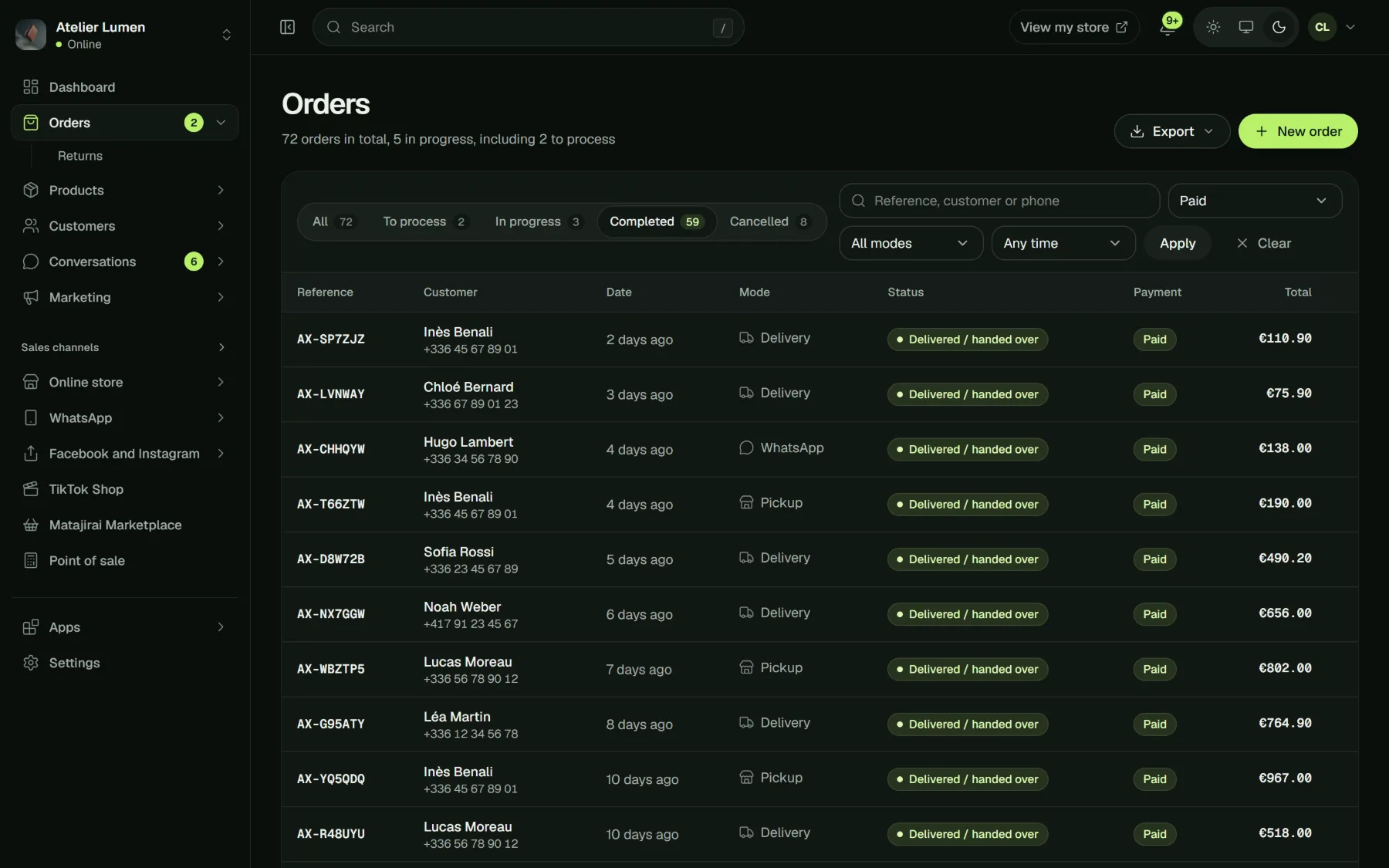Click the Facebook and Instagram share icon

click(31, 453)
